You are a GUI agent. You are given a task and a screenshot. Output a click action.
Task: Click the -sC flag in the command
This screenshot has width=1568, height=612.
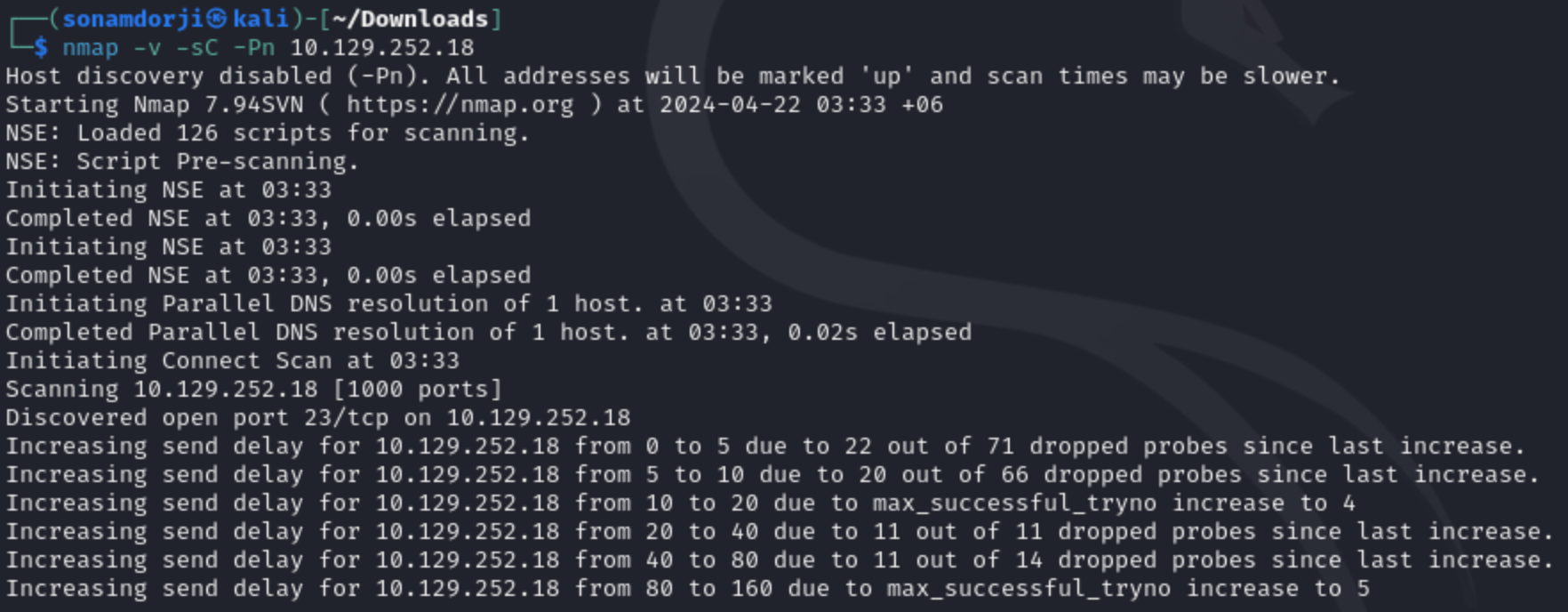tap(196, 47)
